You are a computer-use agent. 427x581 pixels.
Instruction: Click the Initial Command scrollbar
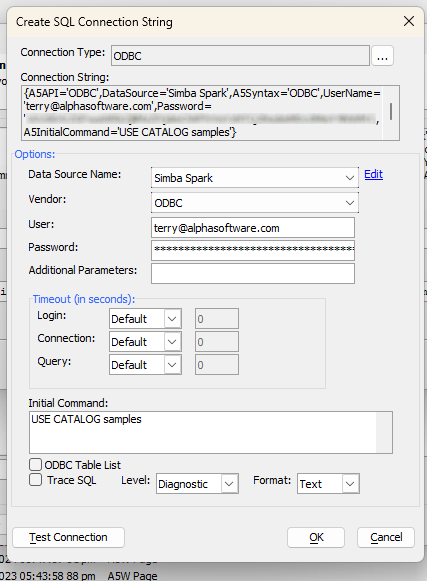click(384, 432)
